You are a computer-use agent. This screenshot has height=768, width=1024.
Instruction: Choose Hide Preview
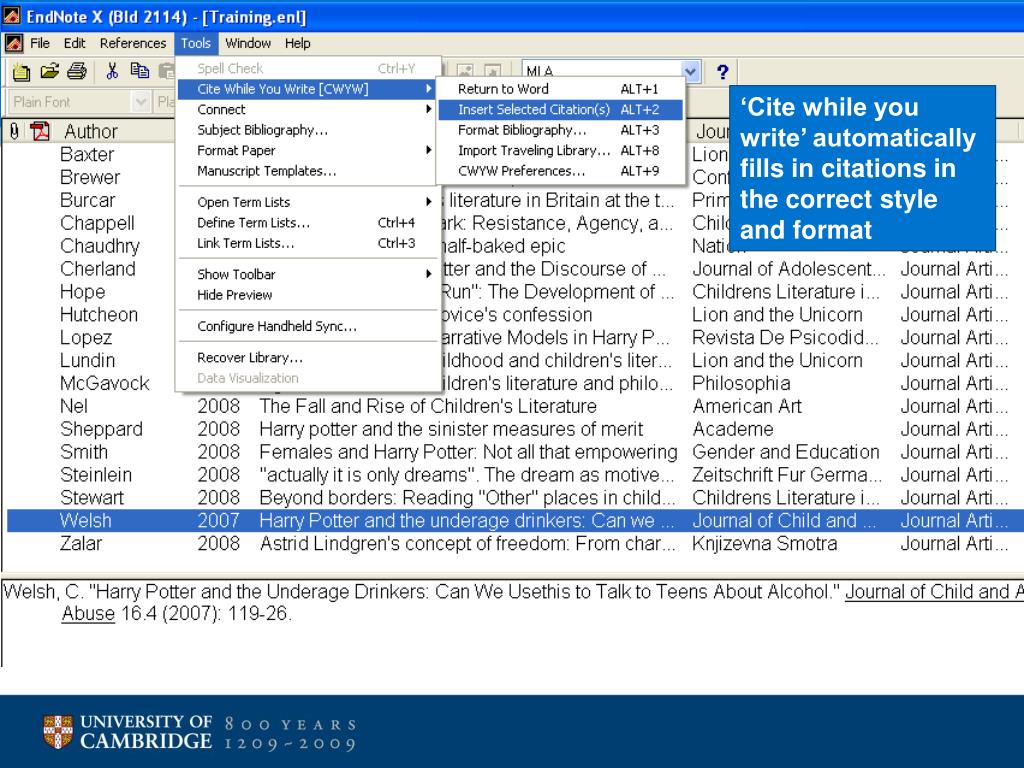[x=307, y=295]
